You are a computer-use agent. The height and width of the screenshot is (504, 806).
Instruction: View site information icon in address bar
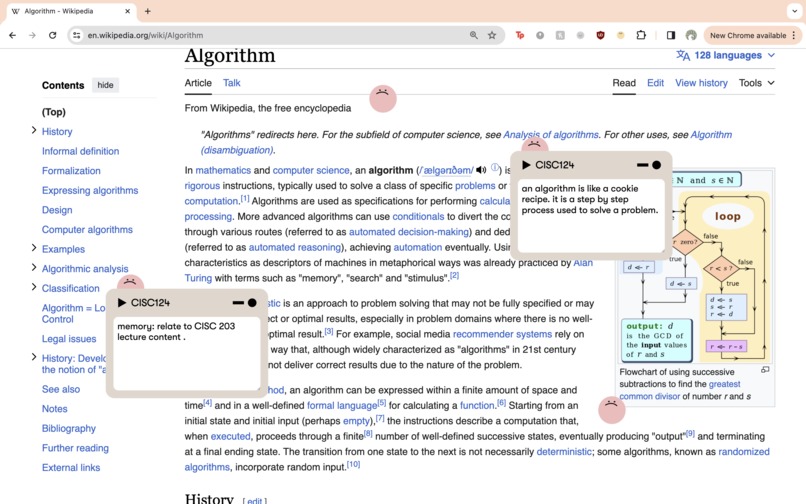(77, 35)
